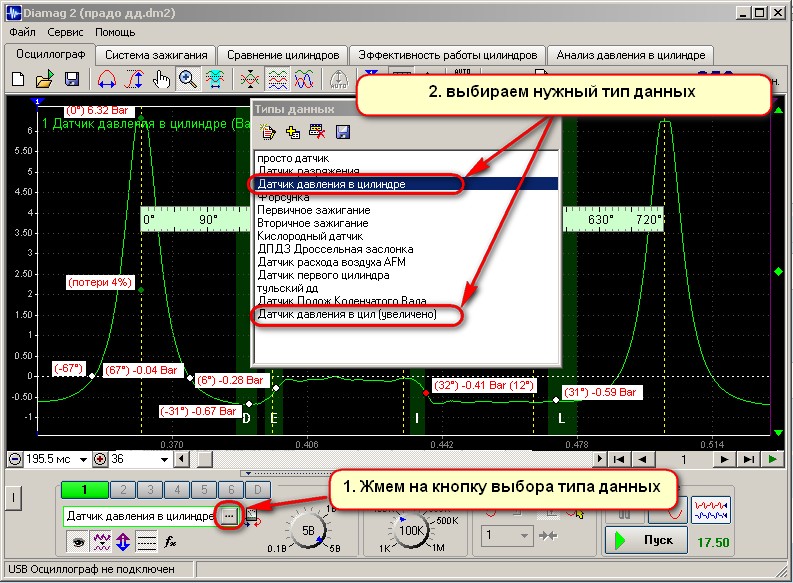
Task: Select 'Датчик давления в цилиндре' list item
Action: (407, 184)
